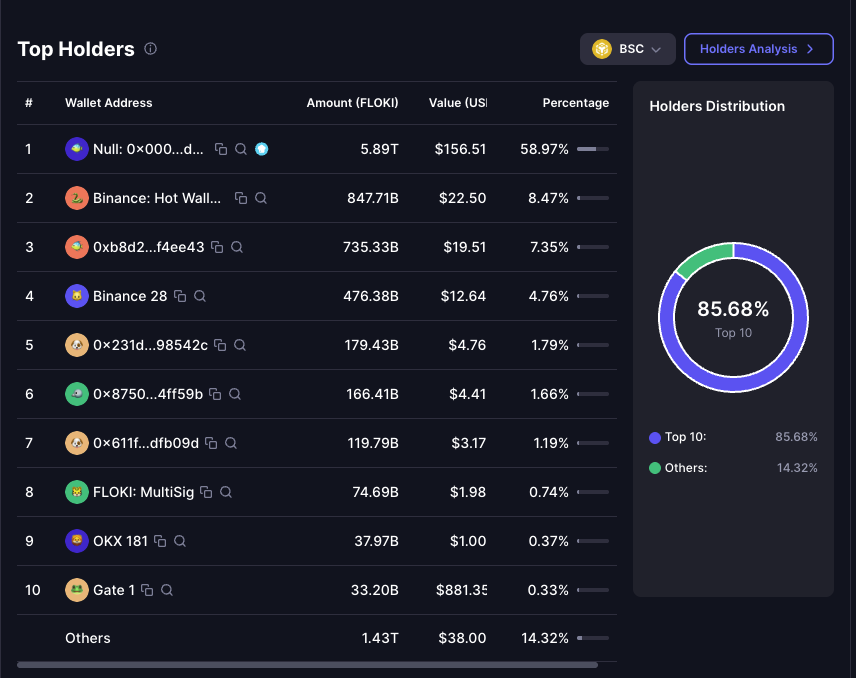This screenshot has height=678, width=856.
Task: Click the info icon beside Top Holders
Action: click(150, 49)
